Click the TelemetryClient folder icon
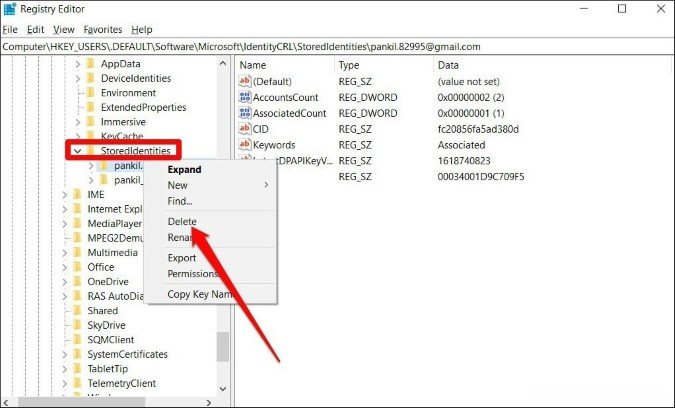Screen dimensions: 675x408 [x=77, y=383]
